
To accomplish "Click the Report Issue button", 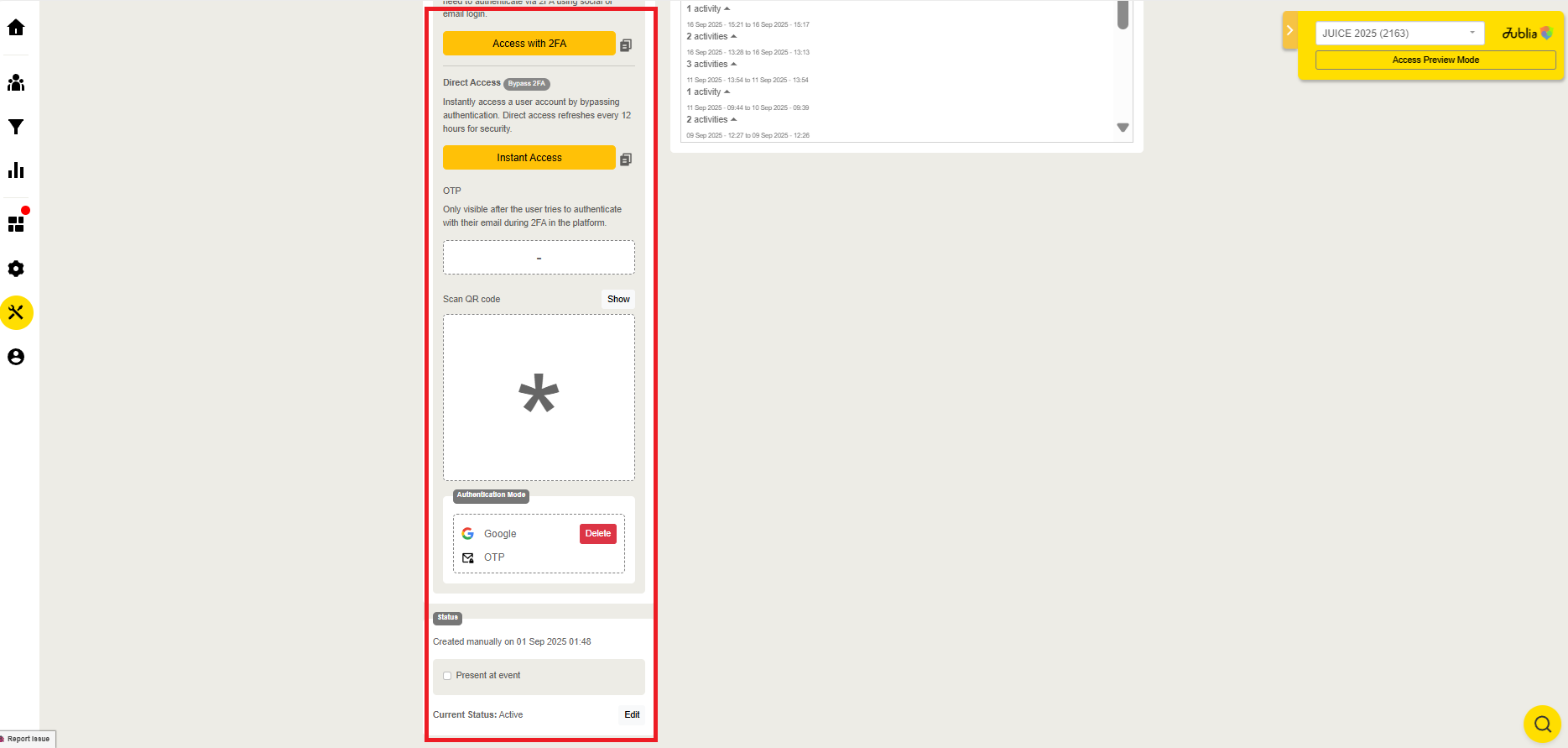I will coord(27,739).
